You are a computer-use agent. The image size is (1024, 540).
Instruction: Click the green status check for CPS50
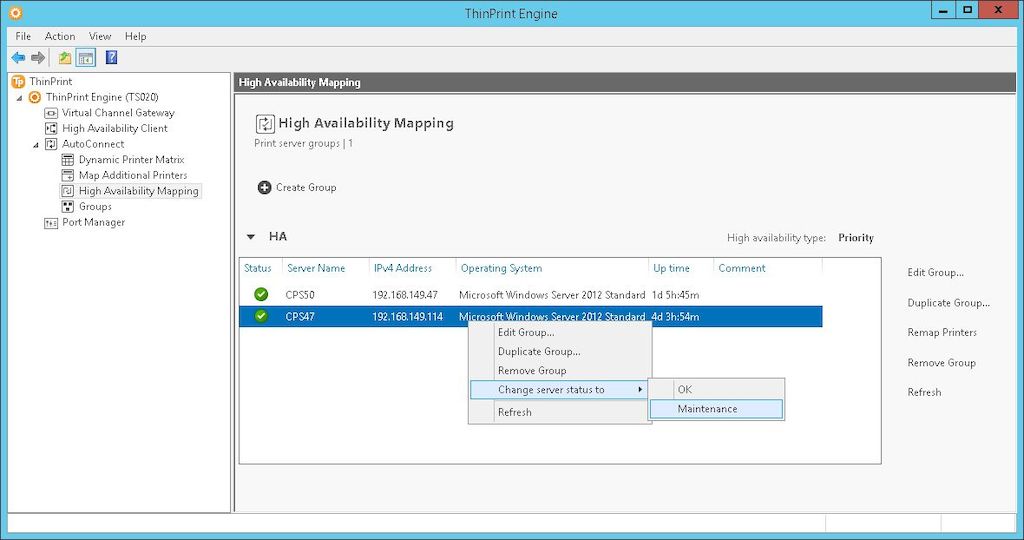point(261,294)
